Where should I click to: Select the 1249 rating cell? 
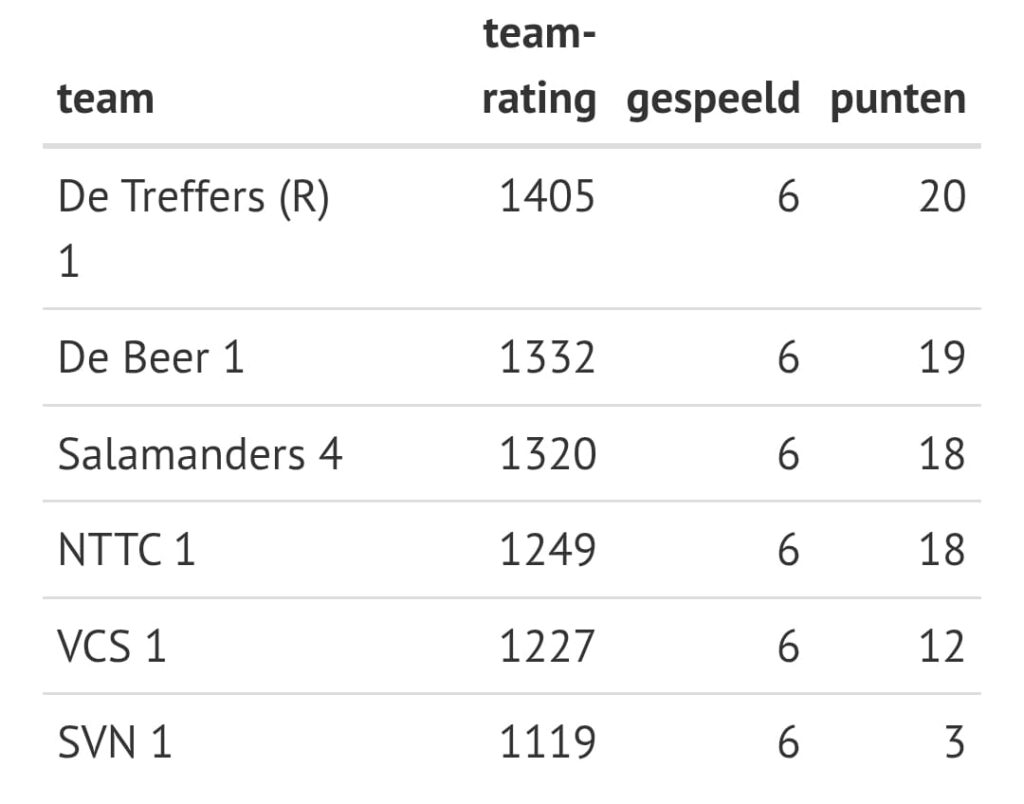(x=547, y=550)
